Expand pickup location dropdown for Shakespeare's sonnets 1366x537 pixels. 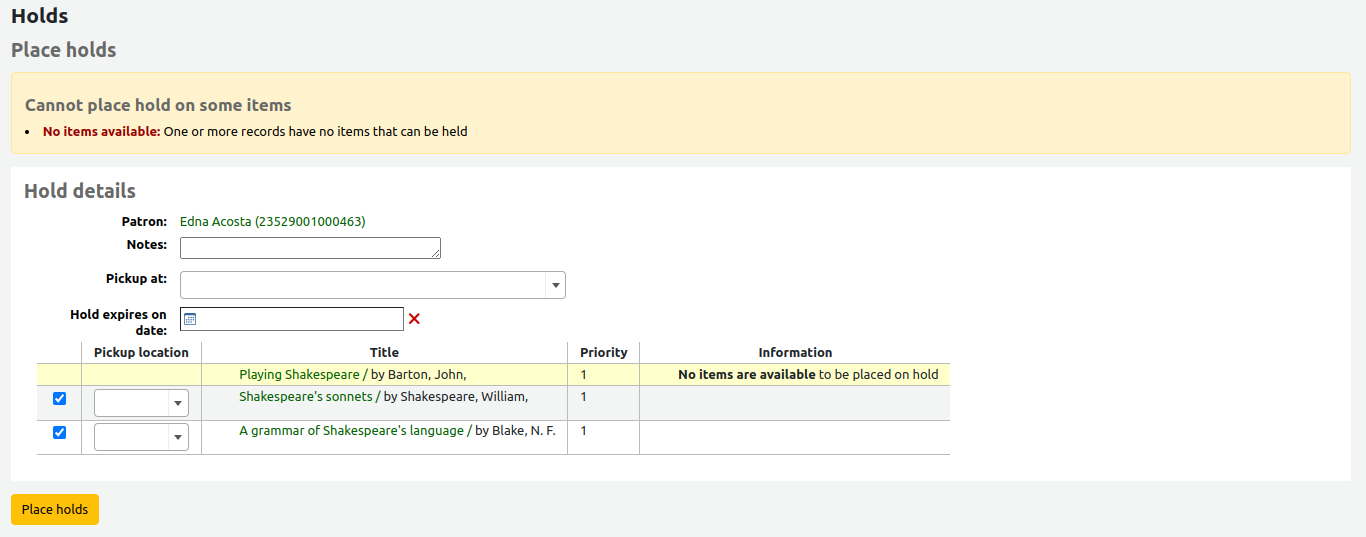(141, 403)
